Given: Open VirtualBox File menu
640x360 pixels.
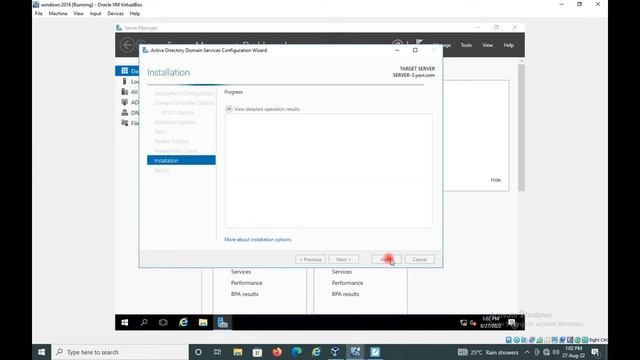Looking at the screenshot, I should point(39,13).
